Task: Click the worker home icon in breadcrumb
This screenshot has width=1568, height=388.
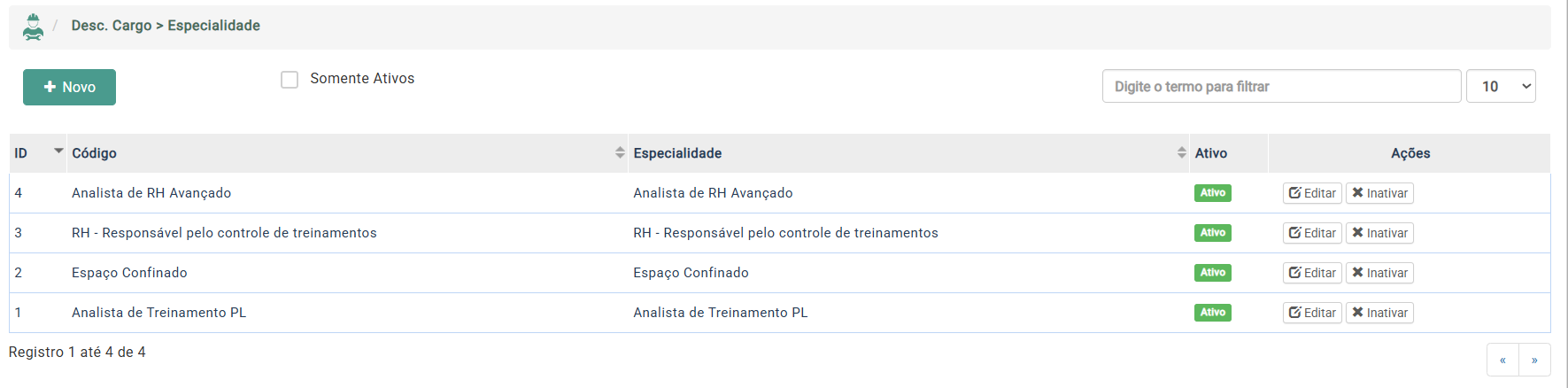Action: coord(34,27)
